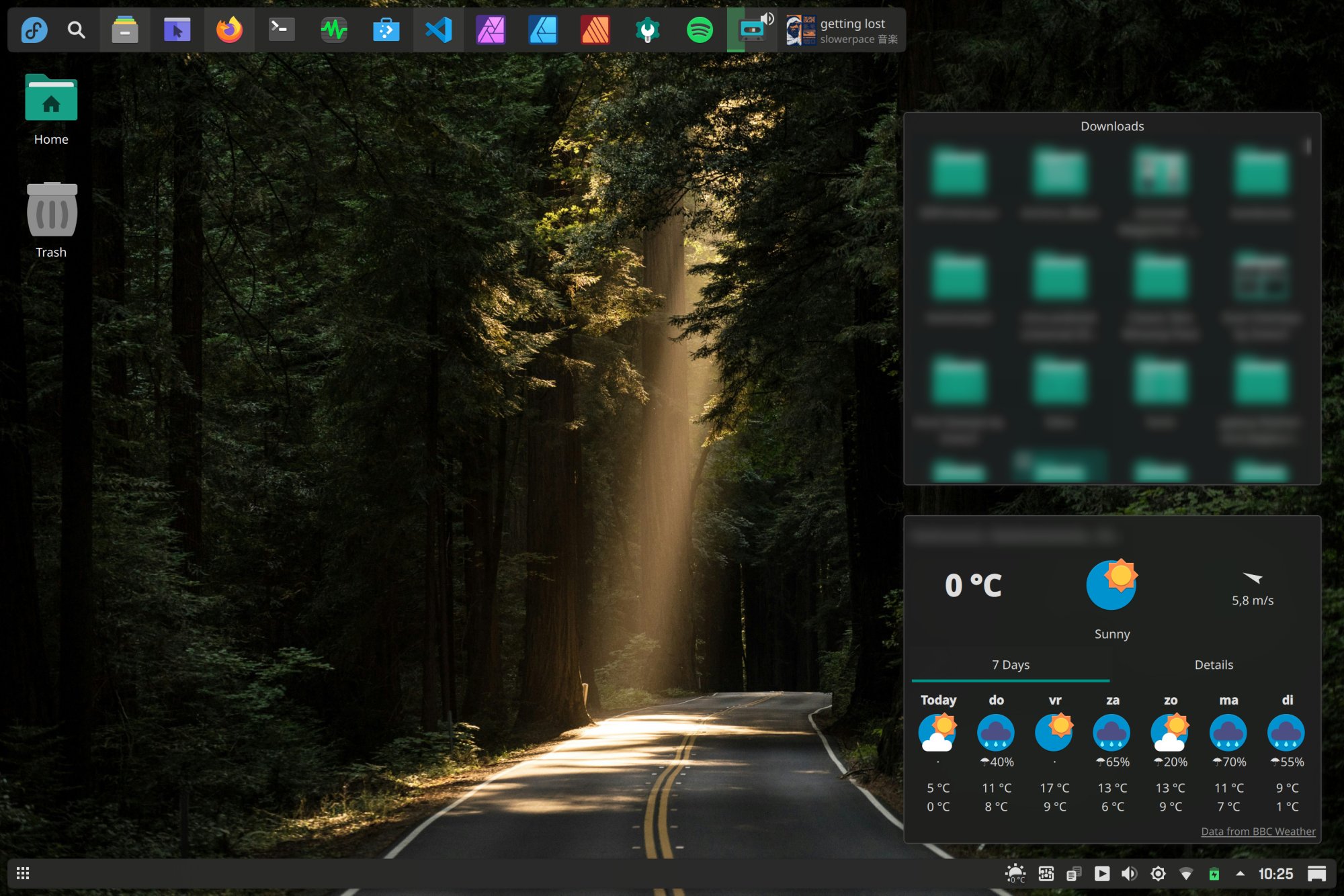
Task: Open the Data from BBC Weather link
Action: (x=1258, y=832)
